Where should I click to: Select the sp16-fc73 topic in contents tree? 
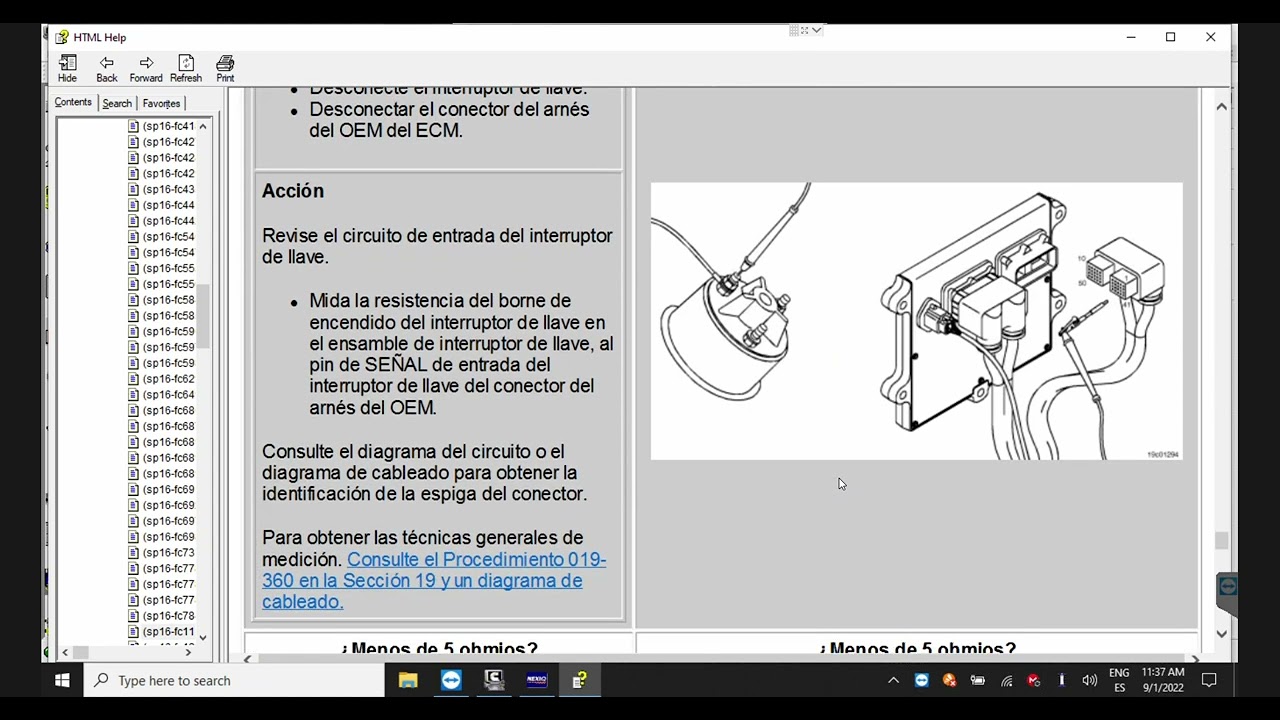169,553
